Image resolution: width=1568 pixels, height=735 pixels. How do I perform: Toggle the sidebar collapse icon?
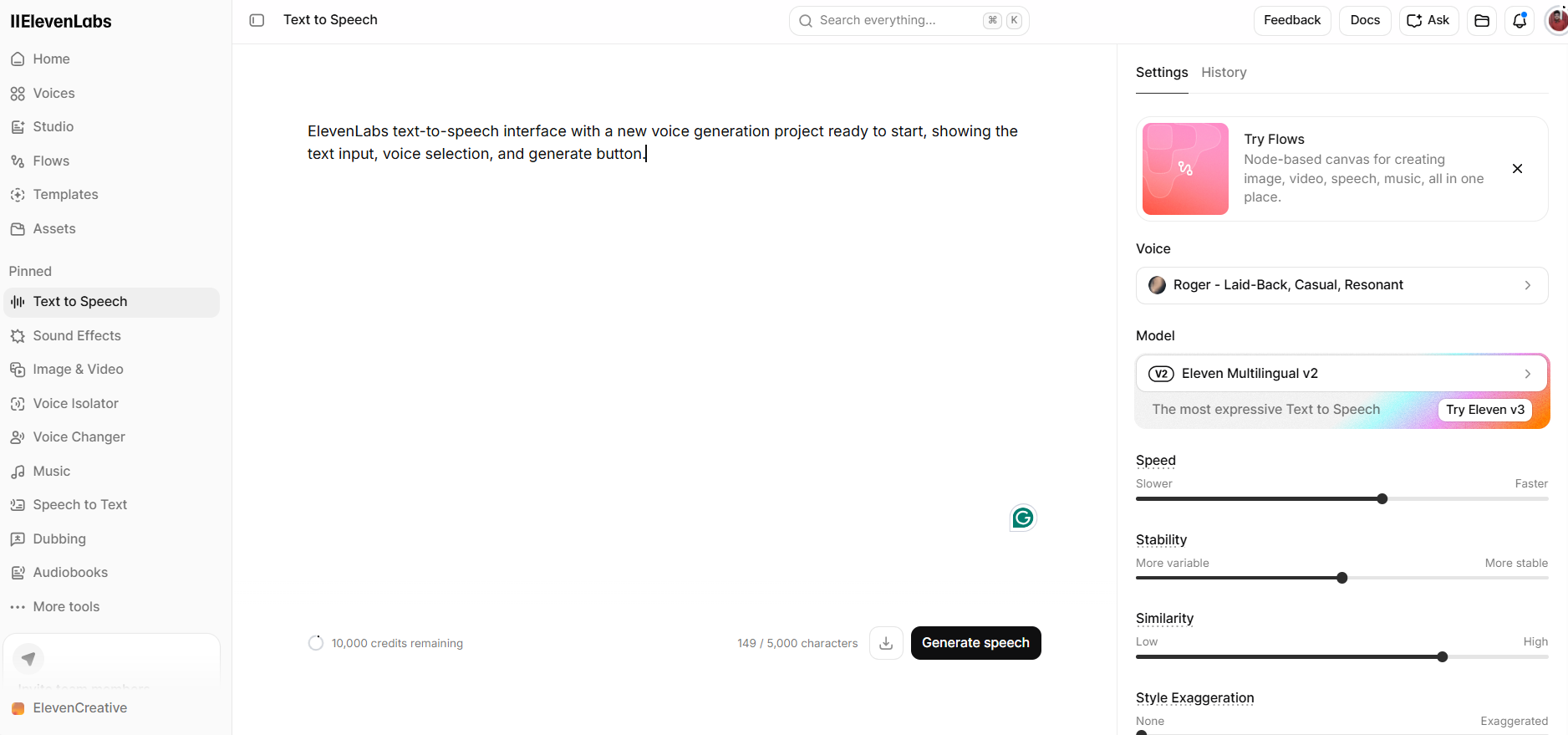[x=257, y=20]
